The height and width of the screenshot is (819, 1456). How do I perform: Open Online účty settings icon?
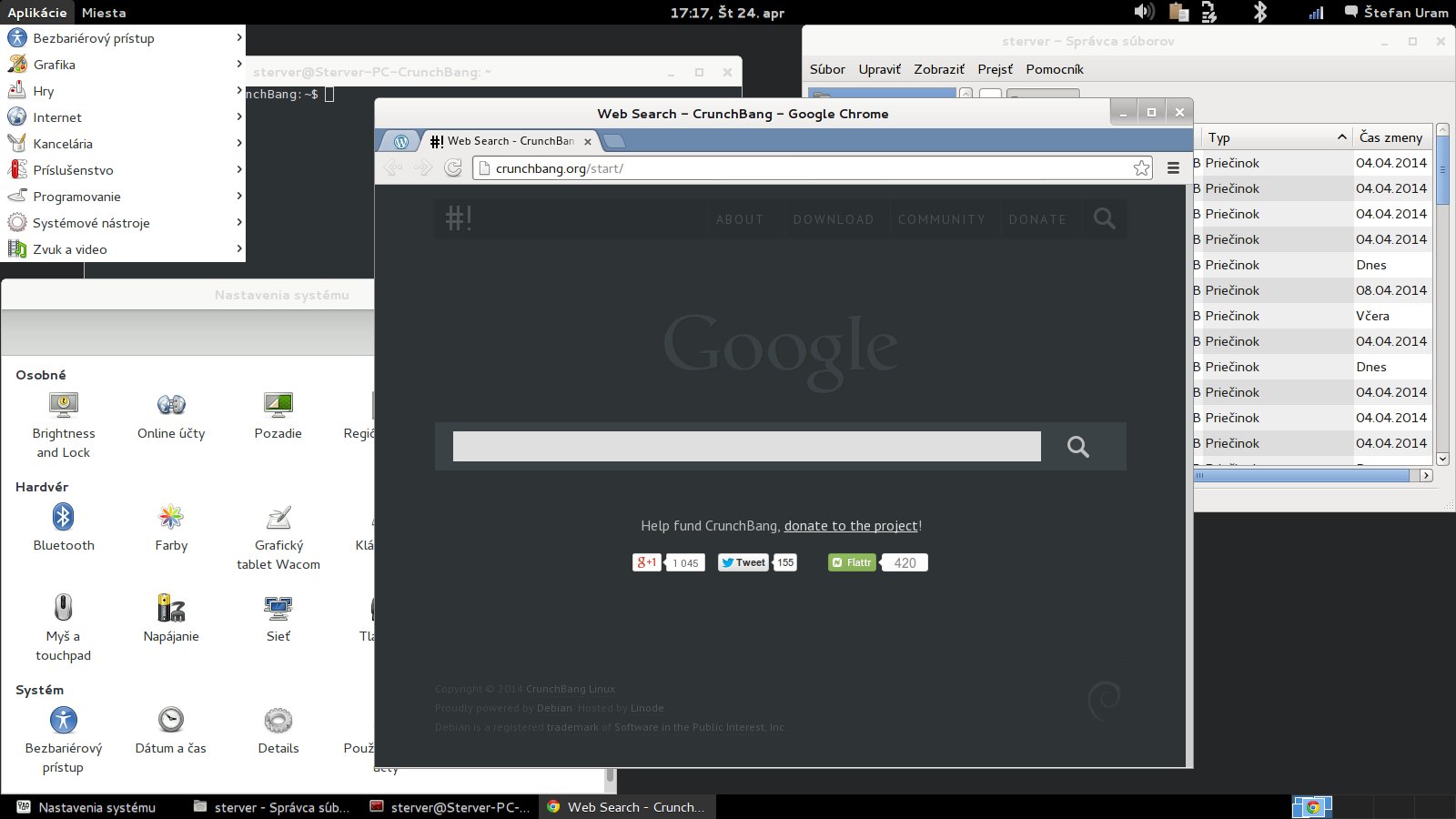coord(171,416)
